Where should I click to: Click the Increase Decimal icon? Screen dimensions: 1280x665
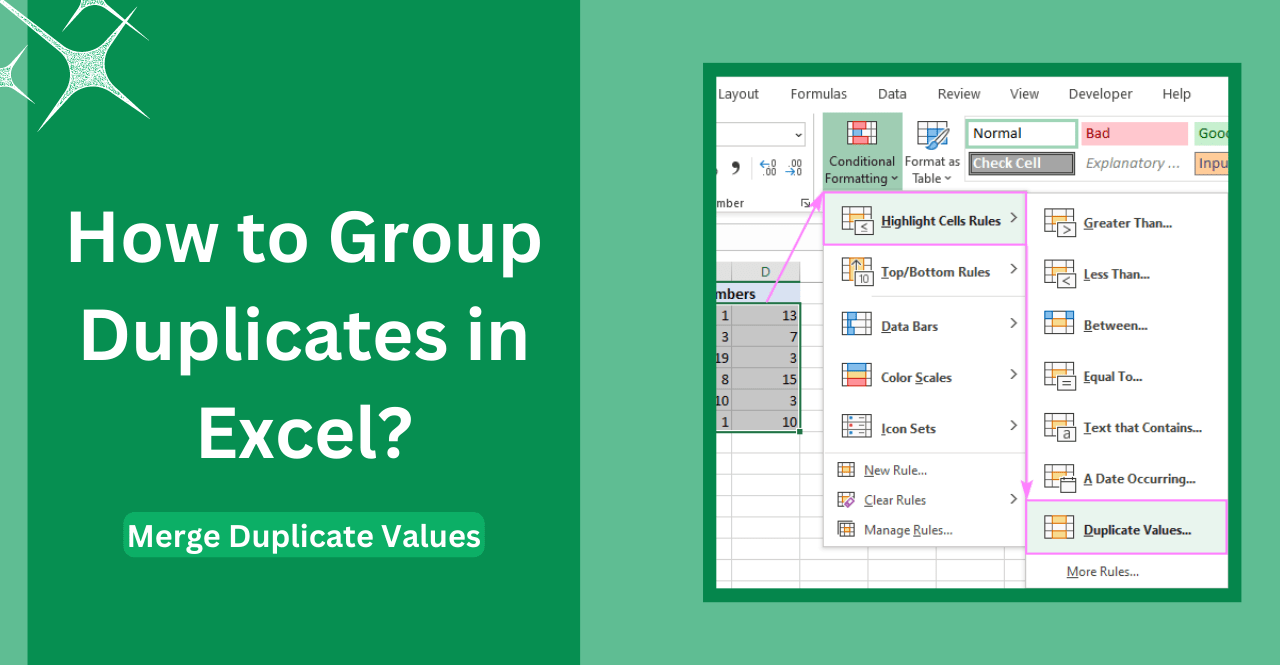[x=768, y=168]
